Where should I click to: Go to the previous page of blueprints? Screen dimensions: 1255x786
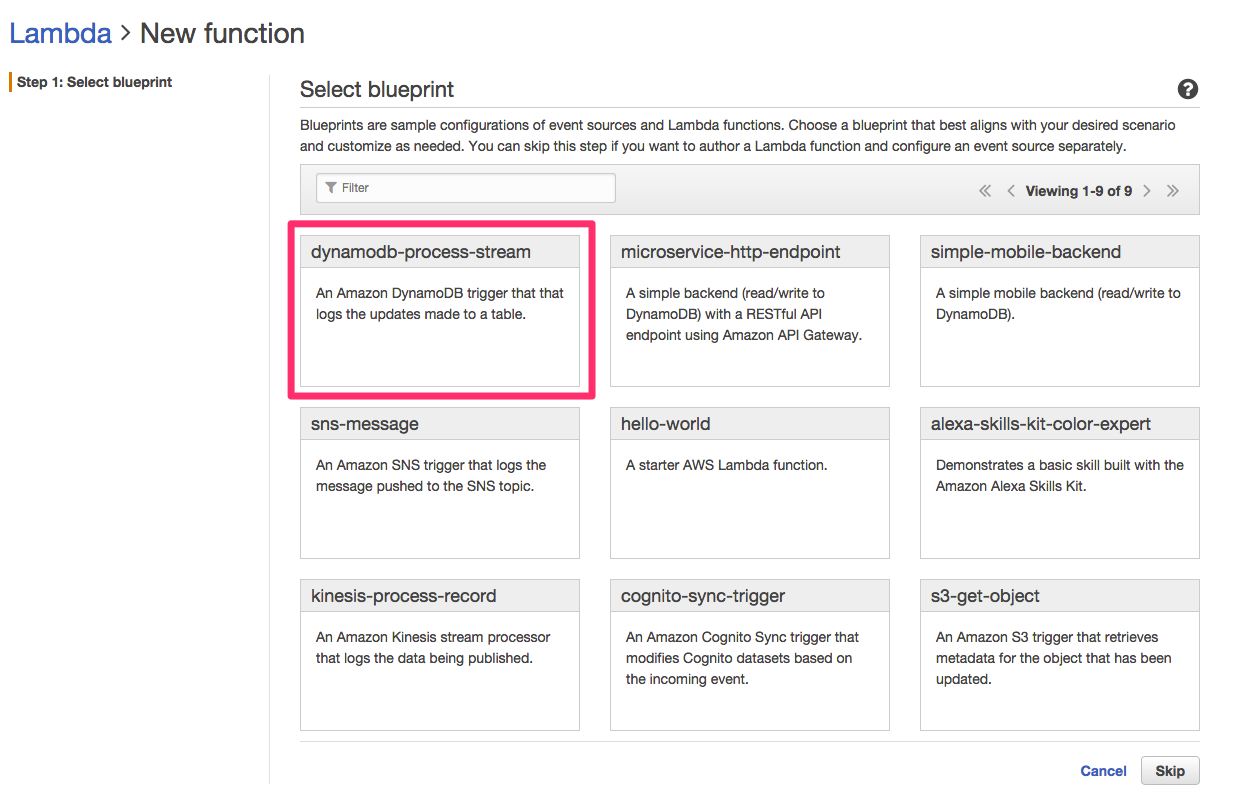pyautogui.click(x=1010, y=190)
